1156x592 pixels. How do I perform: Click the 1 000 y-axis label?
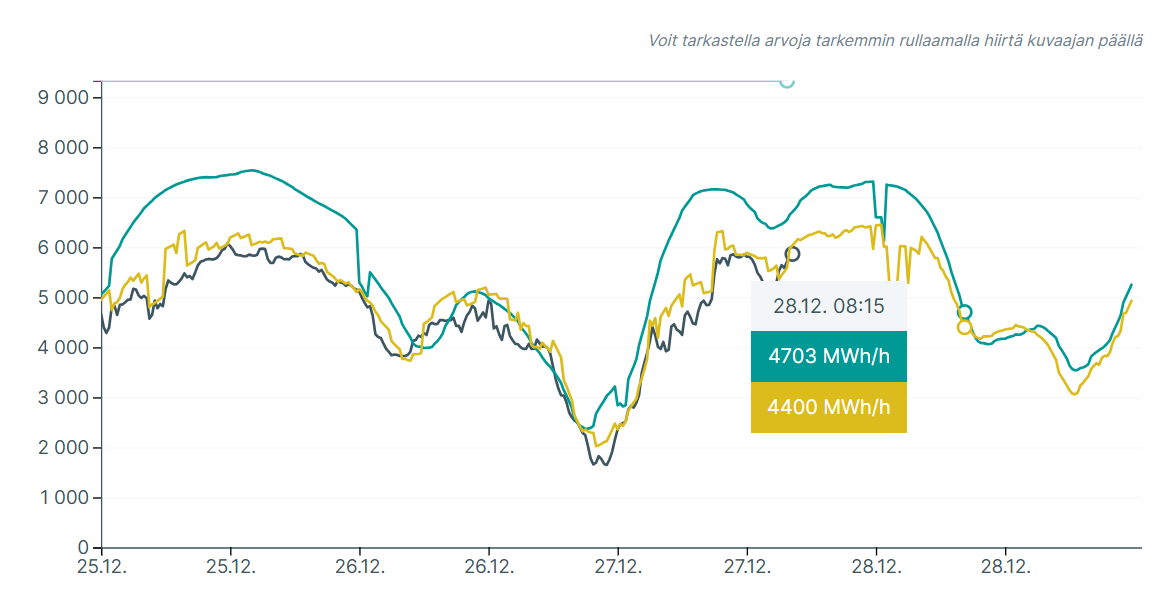click(63, 498)
